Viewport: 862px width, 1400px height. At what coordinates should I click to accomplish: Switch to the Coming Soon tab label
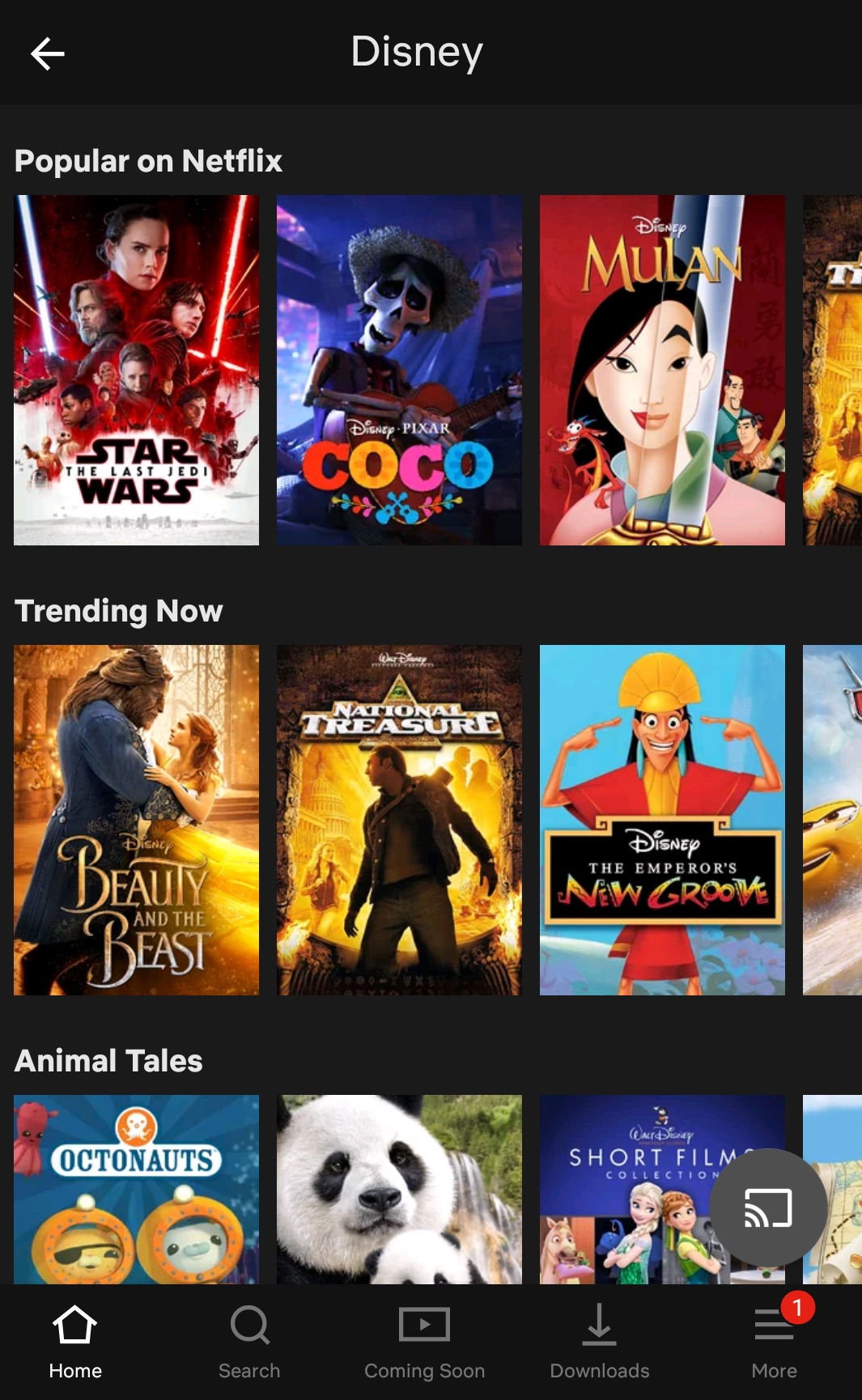[424, 1371]
